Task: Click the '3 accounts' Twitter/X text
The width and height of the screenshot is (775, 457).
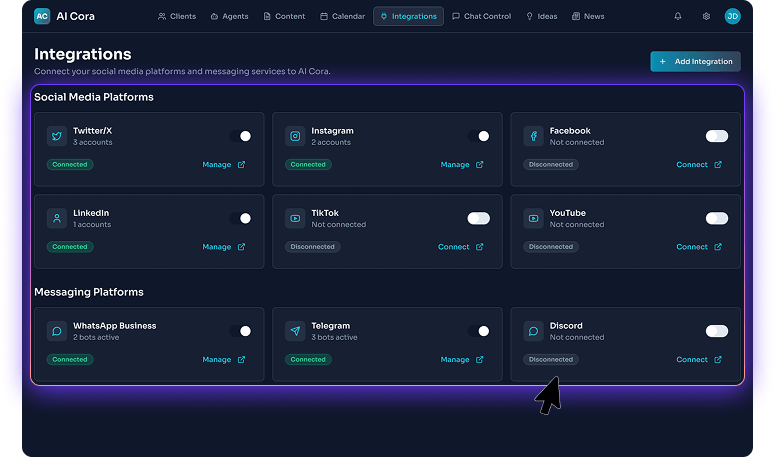Action: click(x=93, y=142)
